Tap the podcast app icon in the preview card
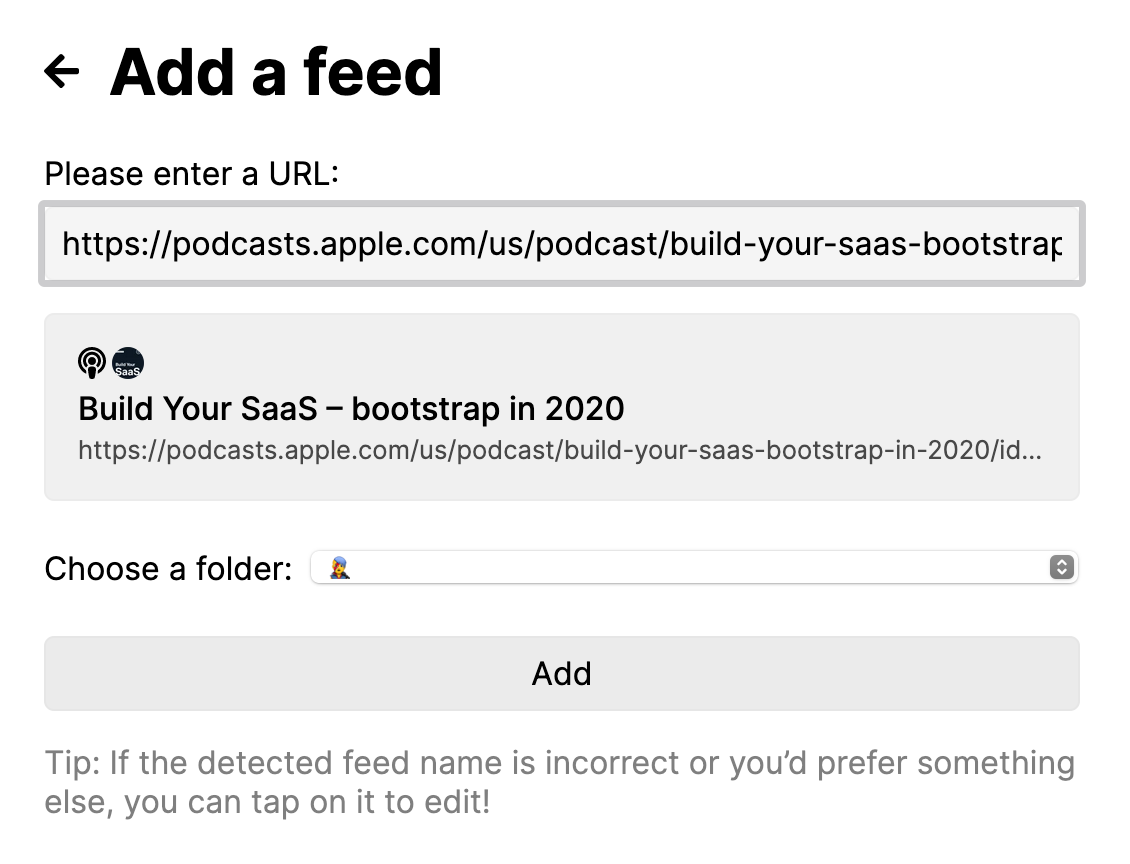 tap(91, 363)
